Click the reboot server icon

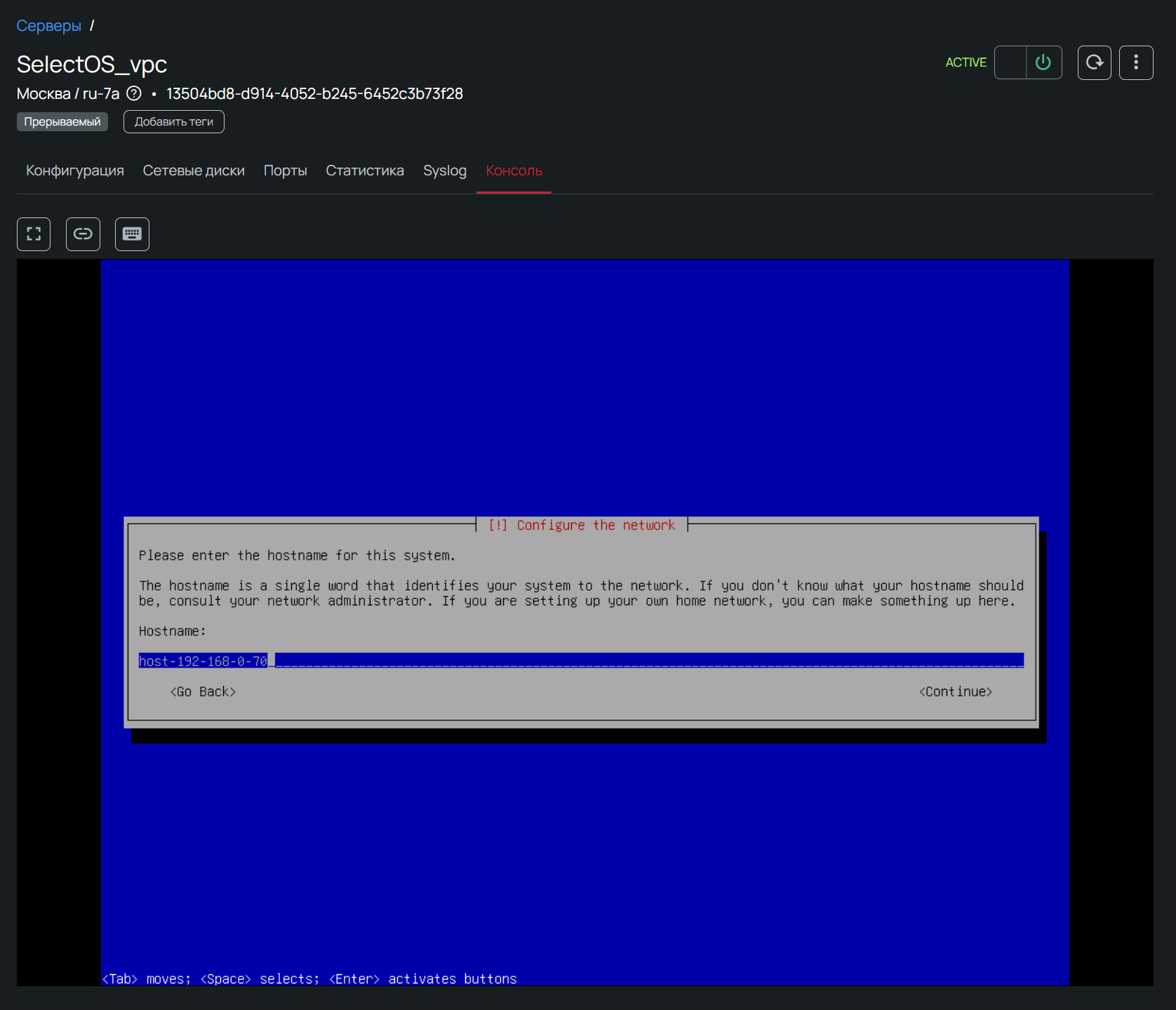[x=1094, y=63]
